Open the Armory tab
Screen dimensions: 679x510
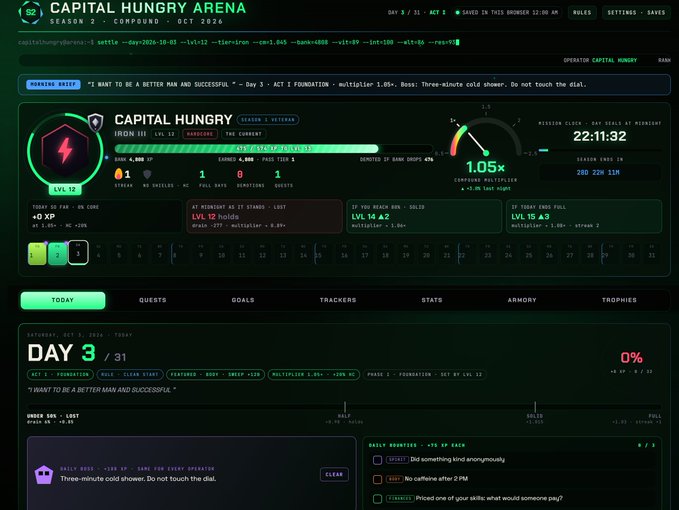tap(522, 300)
